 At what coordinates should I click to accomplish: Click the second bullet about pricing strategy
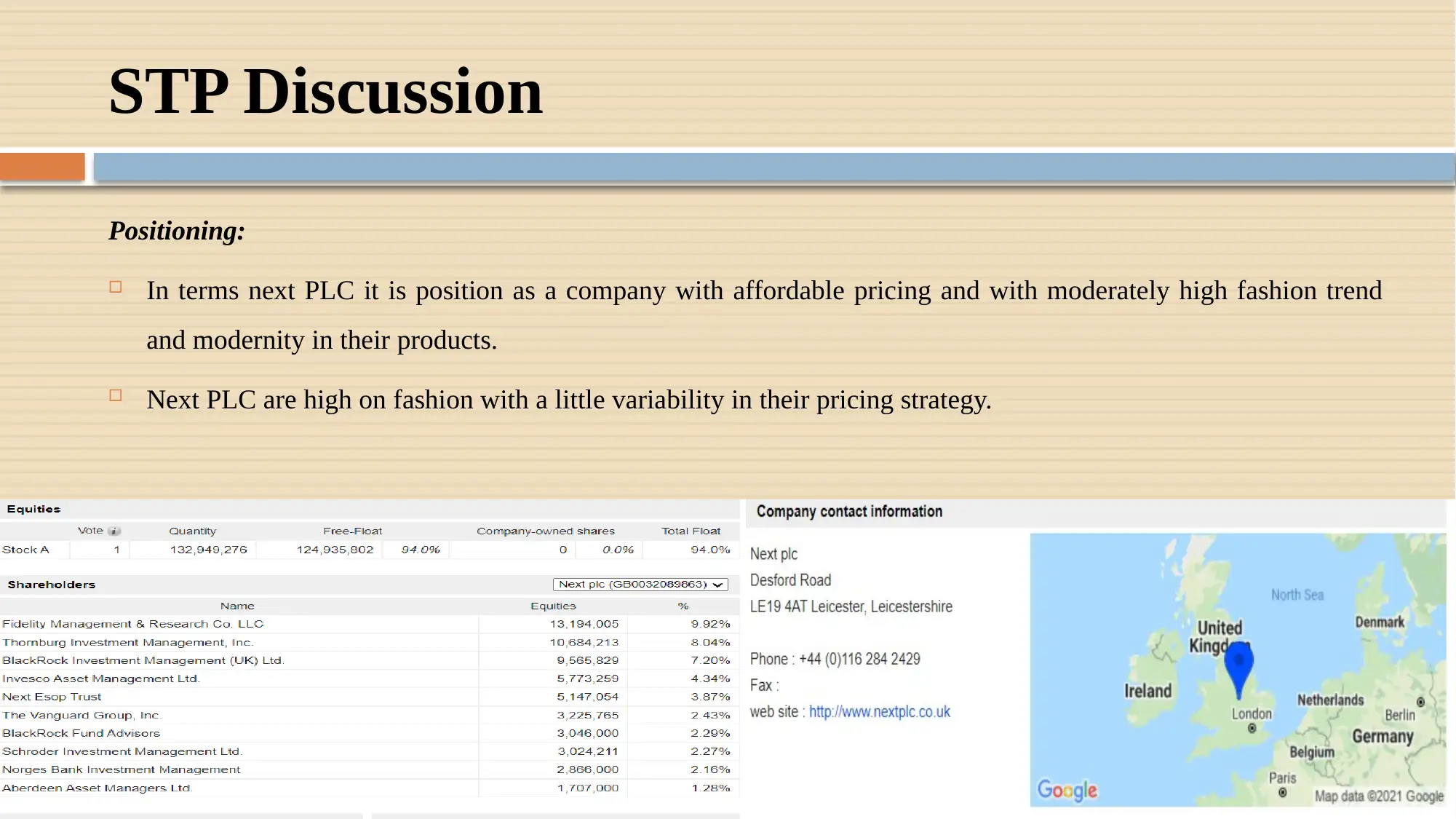[x=569, y=400]
